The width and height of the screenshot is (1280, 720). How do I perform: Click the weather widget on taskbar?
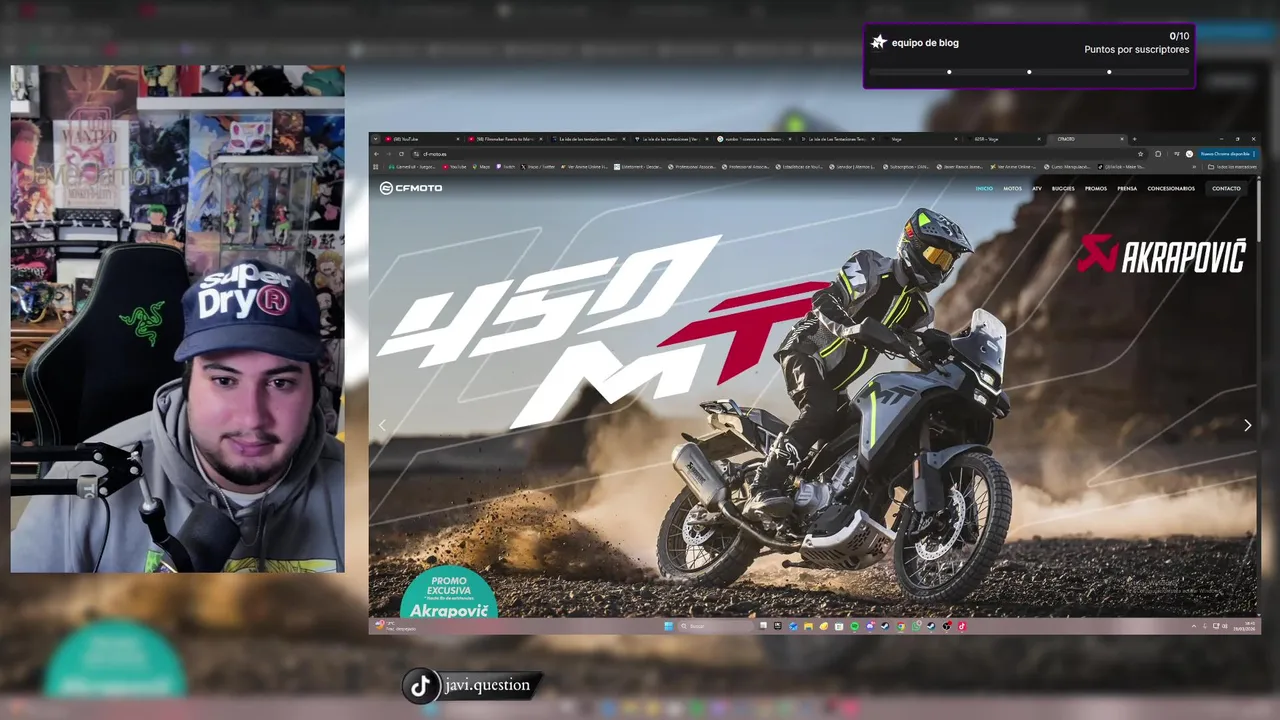(x=395, y=626)
